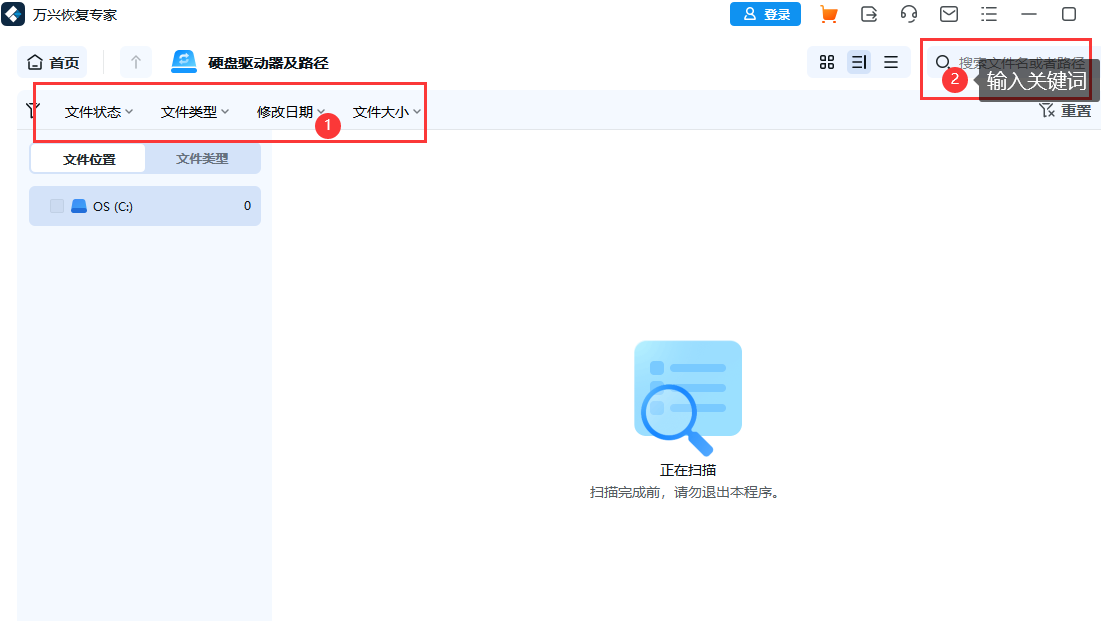Screen dimensions: 1101x621
Task: Check the OS (C:) drive checkbox
Action: (x=56, y=206)
